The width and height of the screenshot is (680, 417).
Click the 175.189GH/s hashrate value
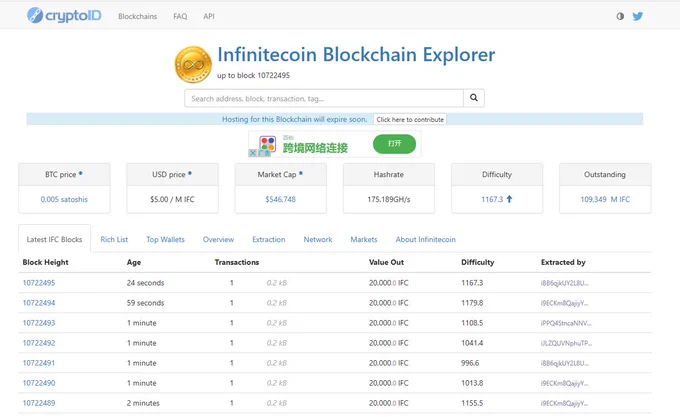point(389,199)
